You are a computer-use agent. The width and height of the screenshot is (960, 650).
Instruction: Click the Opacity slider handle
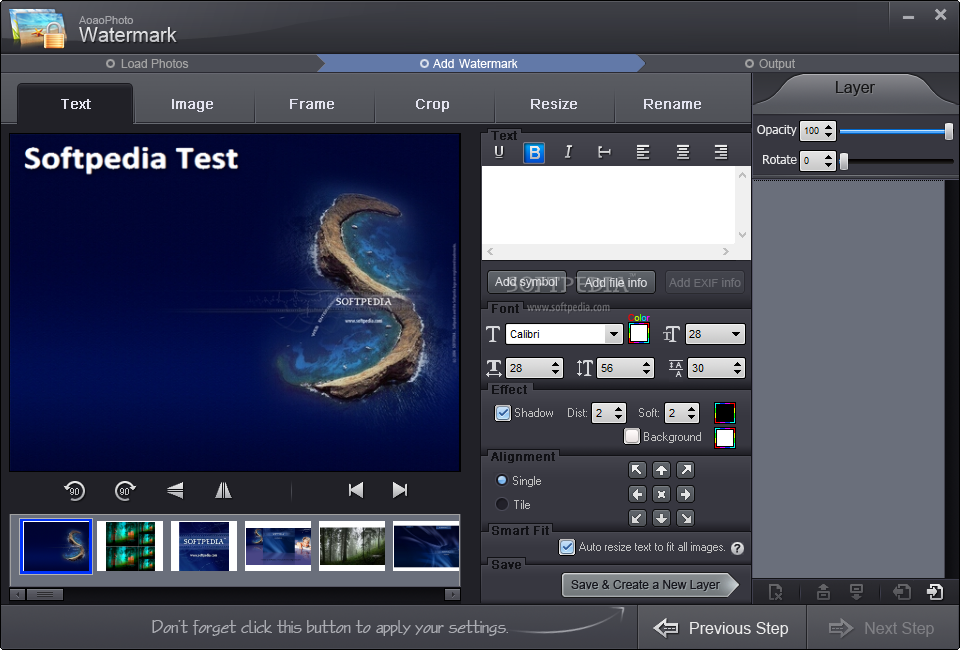pyautogui.click(x=948, y=131)
